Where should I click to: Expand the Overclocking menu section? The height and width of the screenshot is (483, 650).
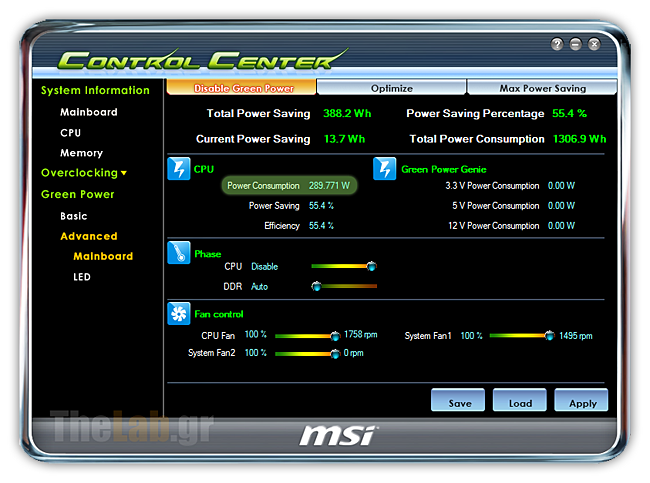pos(84,173)
